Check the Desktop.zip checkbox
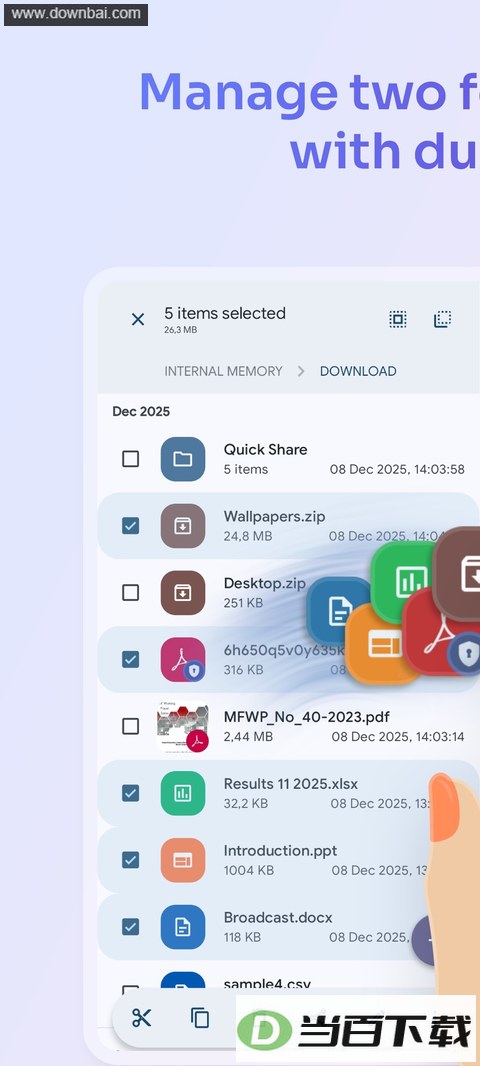This screenshot has width=480, height=1066. [x=131, y=592]
